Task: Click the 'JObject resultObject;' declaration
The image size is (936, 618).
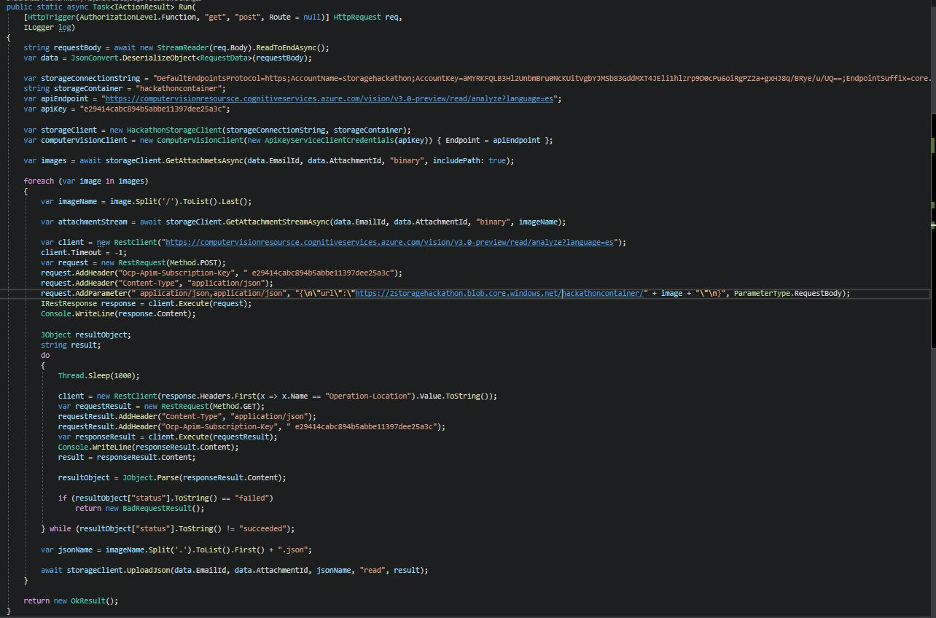Action: (x=85, y=334)
